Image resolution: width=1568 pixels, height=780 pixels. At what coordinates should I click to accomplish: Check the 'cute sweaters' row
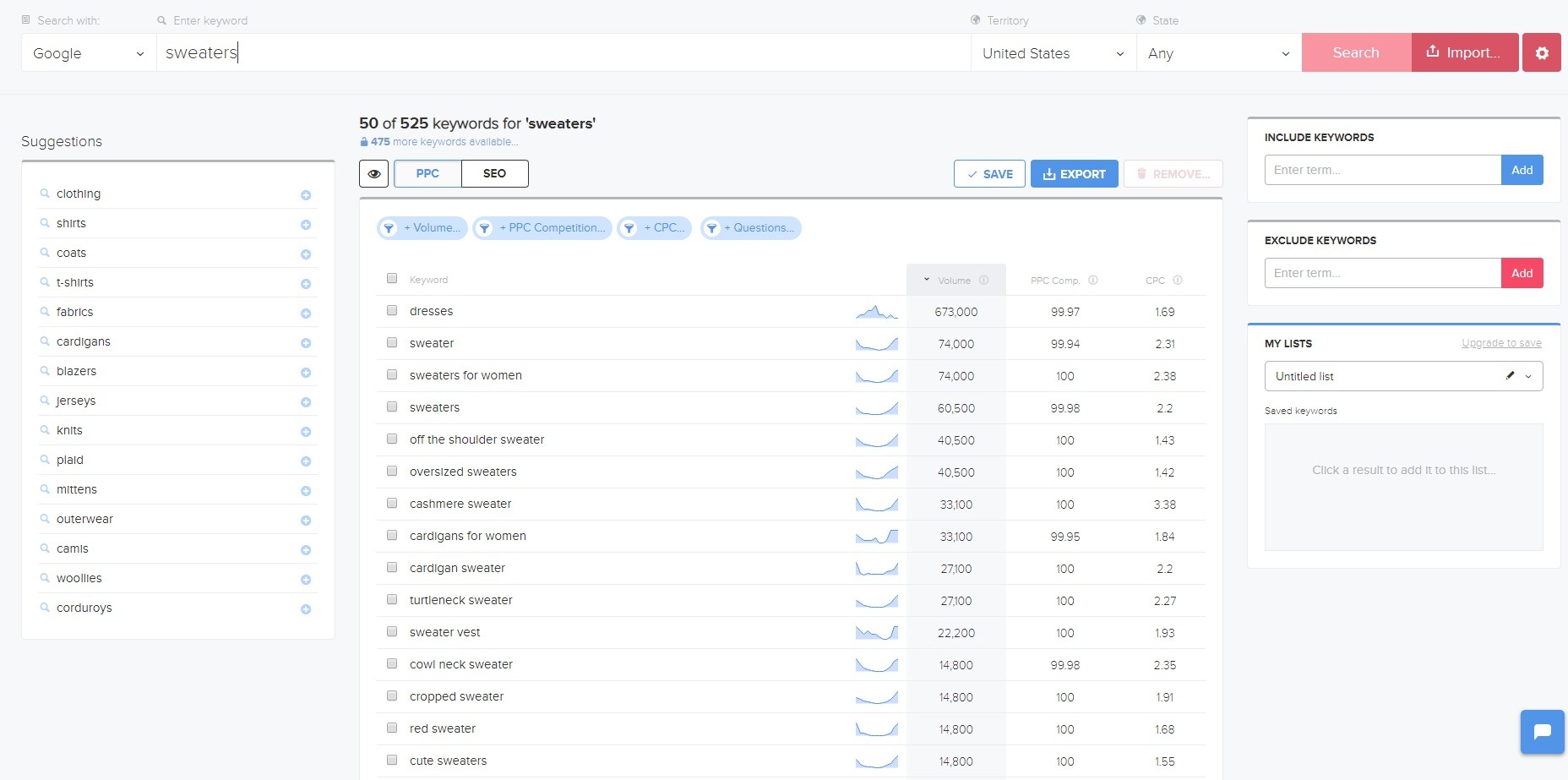[392, 760]
